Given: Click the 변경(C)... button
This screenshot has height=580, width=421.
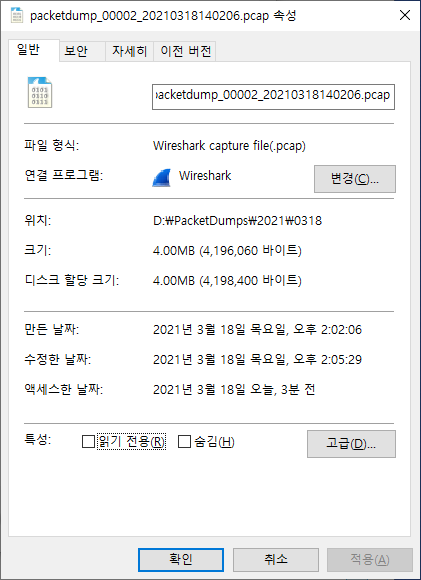Looking at the screenshot, I should [355, 179].
